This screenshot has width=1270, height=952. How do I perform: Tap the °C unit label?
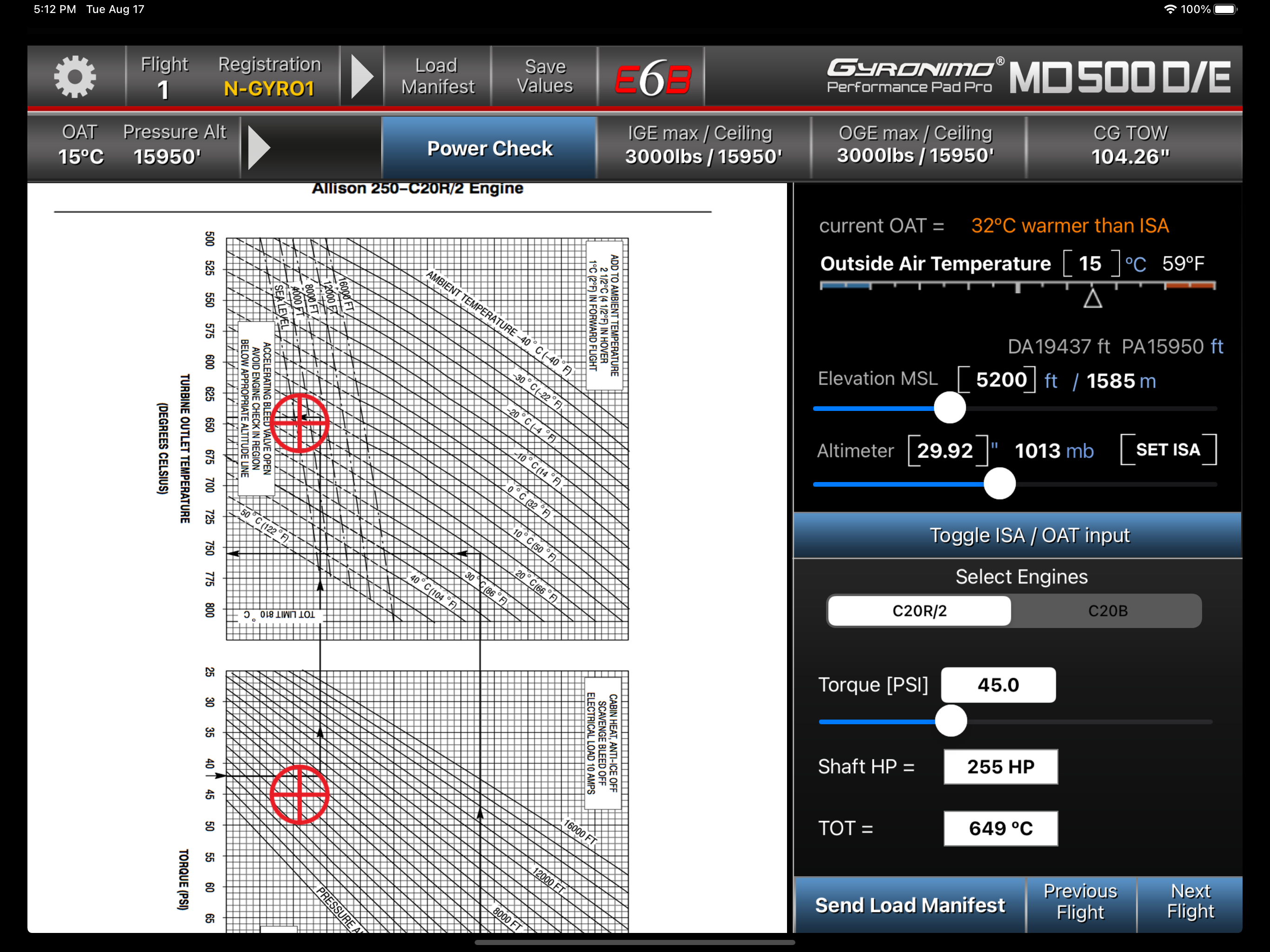click(x=1135, y=264)
